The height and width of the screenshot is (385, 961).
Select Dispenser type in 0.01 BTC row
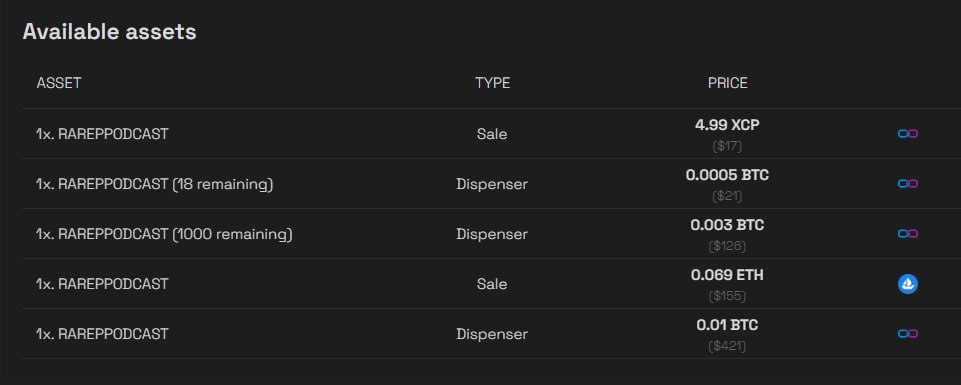pyautogui.click(x=492, y=334)
